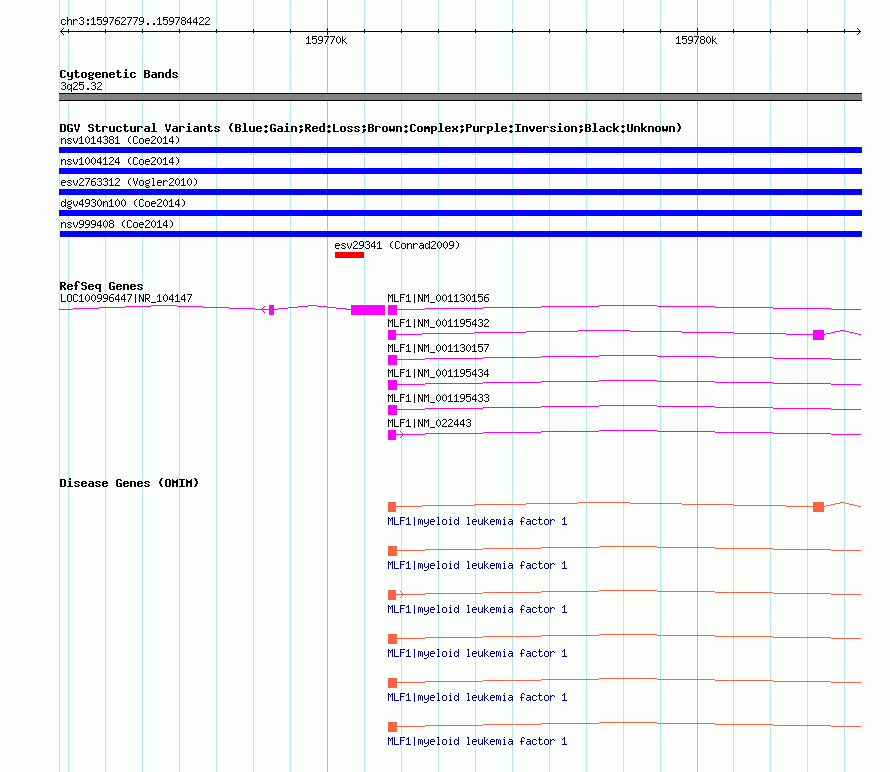Screen dimensions: 890x772
Task: Click the 159770k ruler position label
Action: point(326,40)
